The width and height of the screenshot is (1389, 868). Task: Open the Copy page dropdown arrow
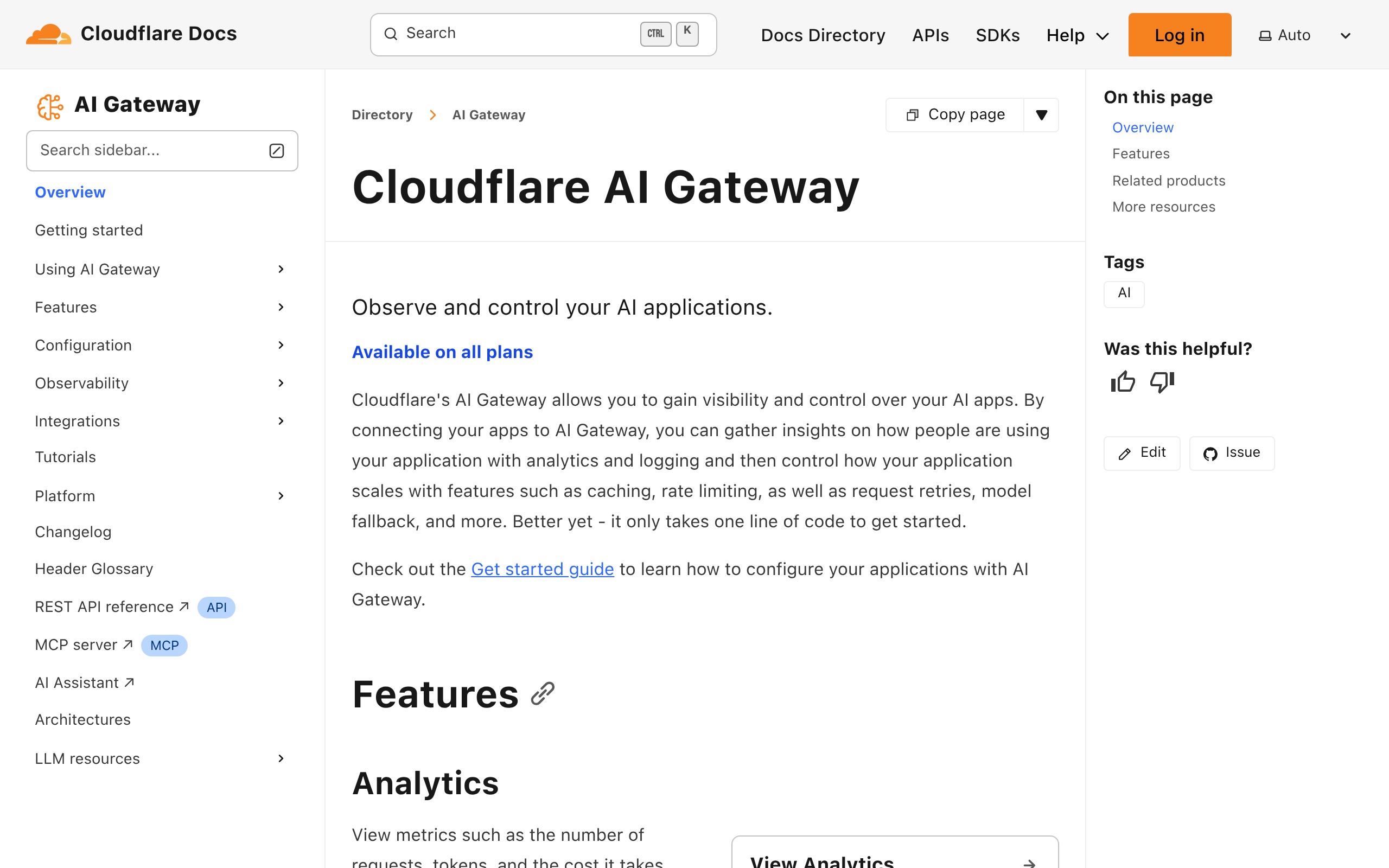(x=1042, y=114)
